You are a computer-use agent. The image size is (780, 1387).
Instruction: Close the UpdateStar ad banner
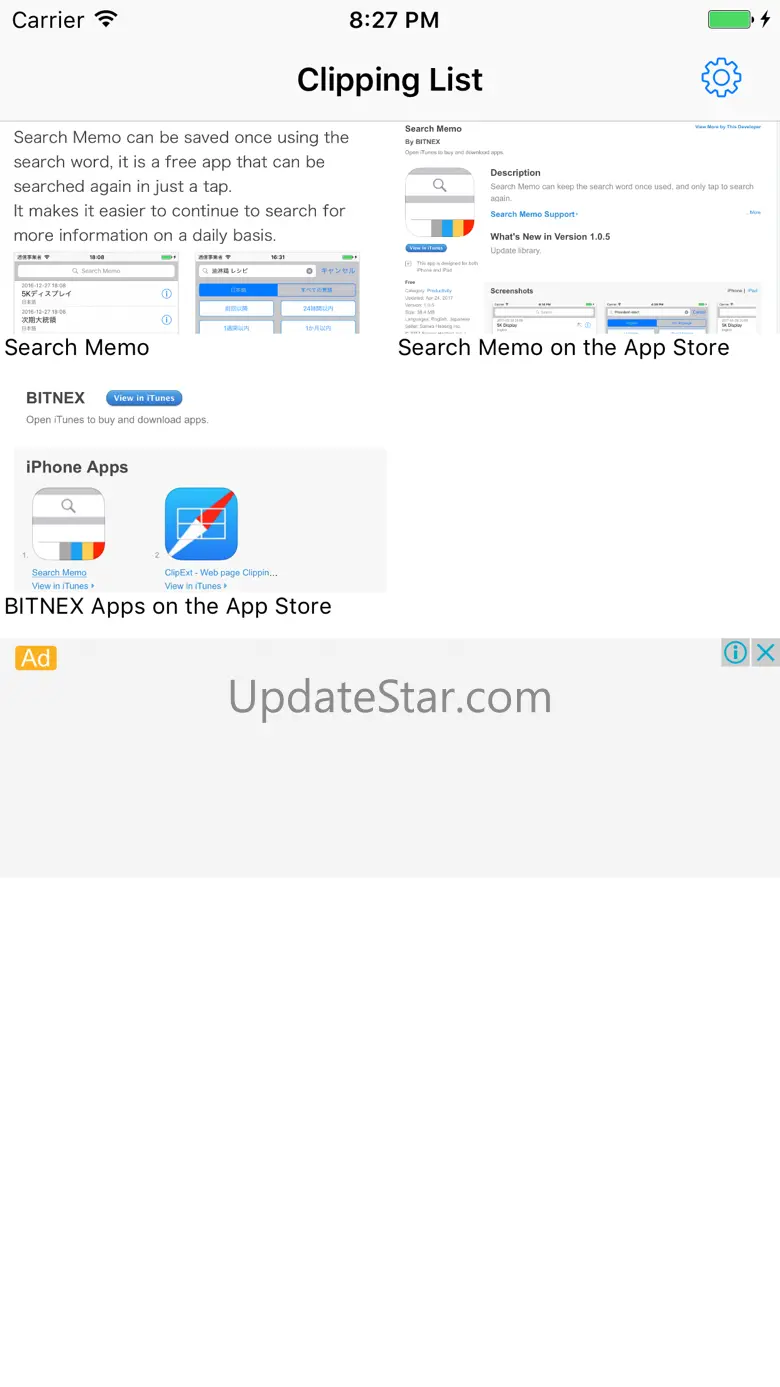[765, 653]
